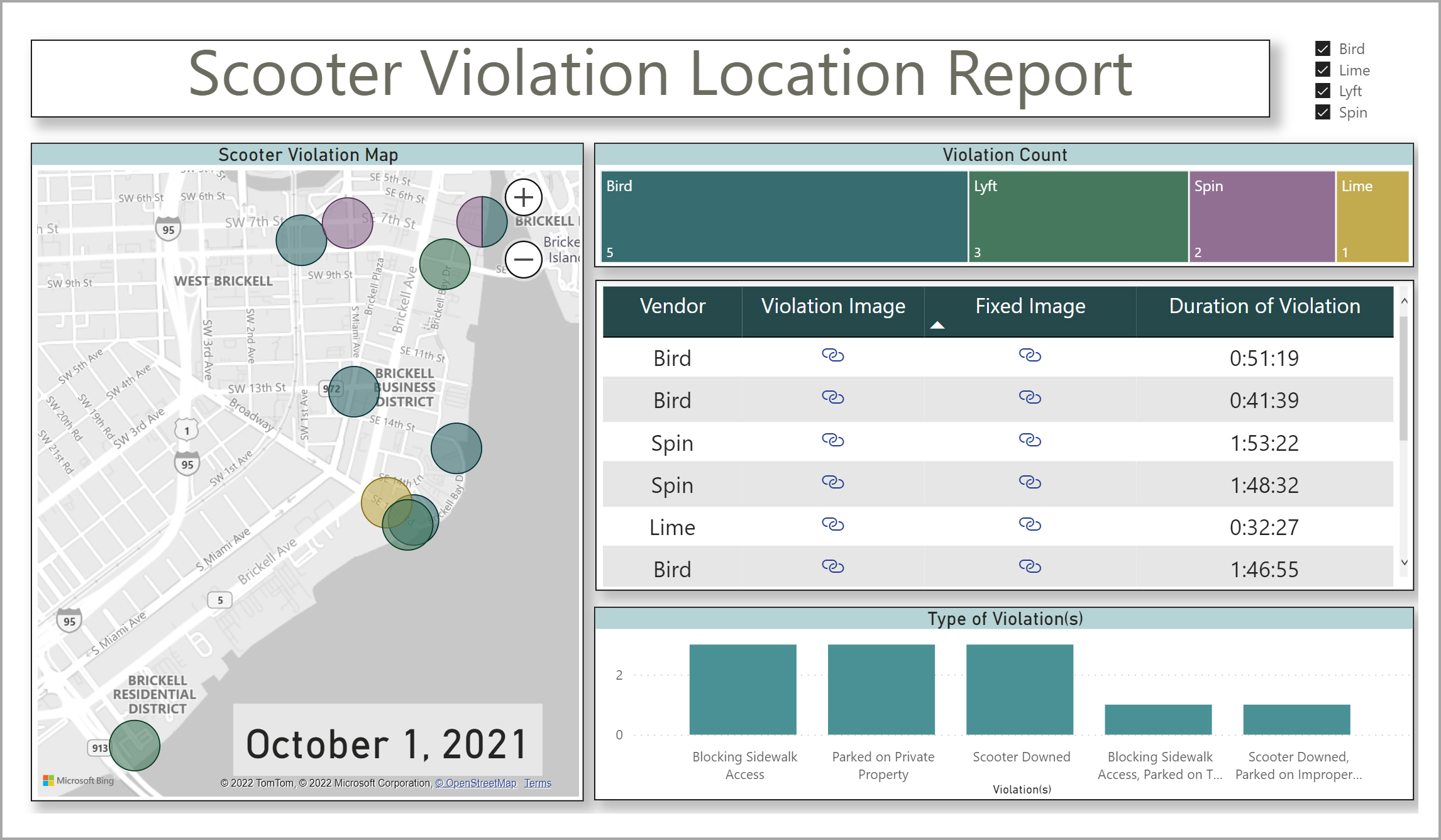The width and height of the screenshot is (1441, 840).
Task: Click the table scroll down arrow
Action: (1404, 563)
